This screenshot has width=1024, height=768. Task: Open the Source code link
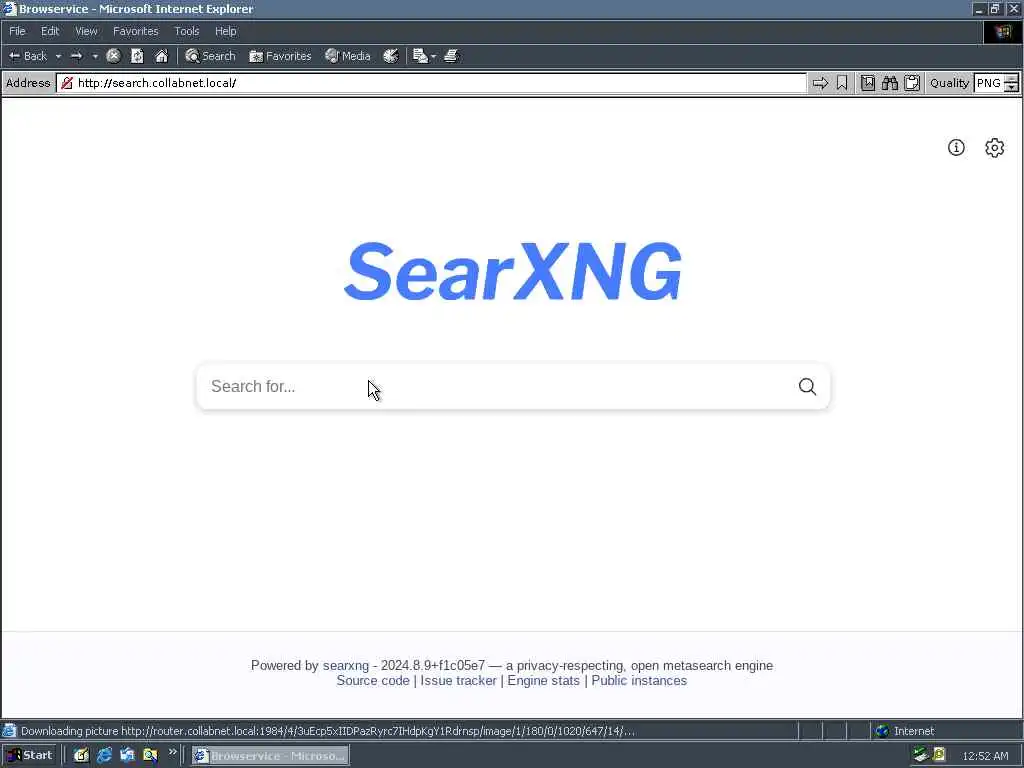point(373,680)
